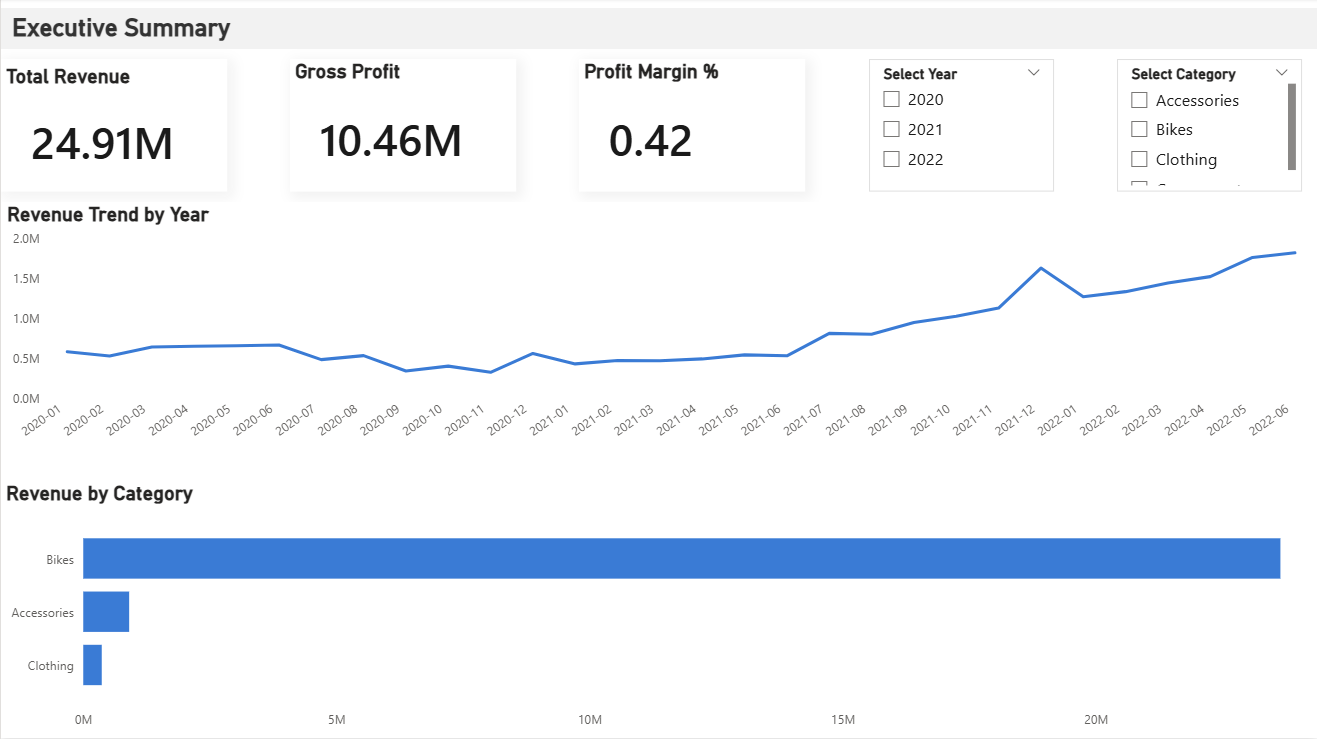The image size is (1317, 739).
Task: Click the Revenue Trend by Year chart title
Action: [107, 214]
